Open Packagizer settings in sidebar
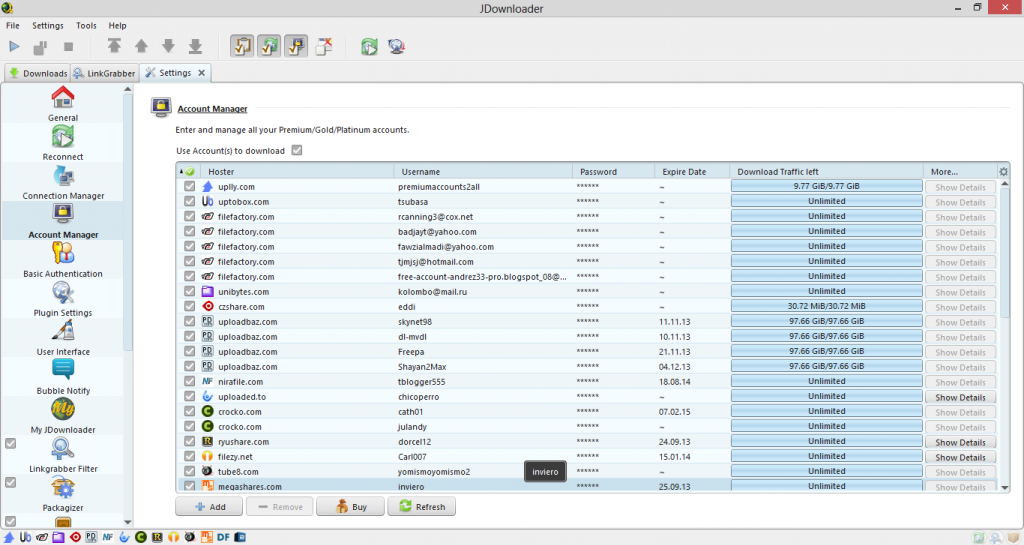The width and height of the screenshot is (1024, 545). coord(63,494)
